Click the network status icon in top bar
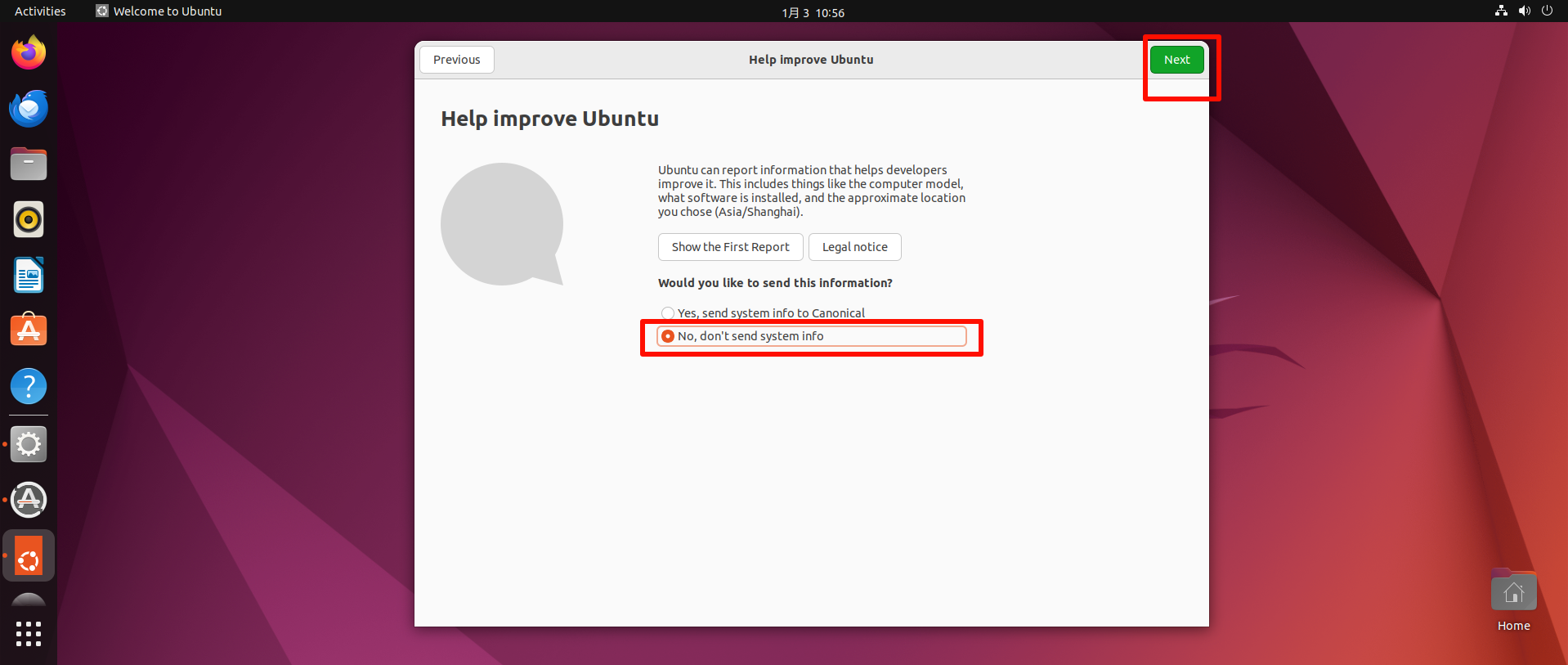The height and width of the screenshot is (665, 1568). 1501,11
